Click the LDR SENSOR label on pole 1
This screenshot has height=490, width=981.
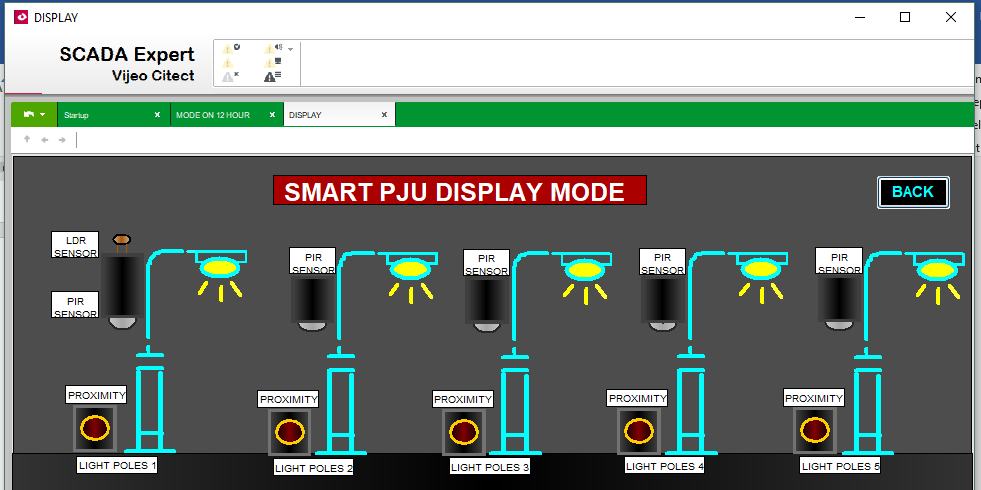click(75, 245)
